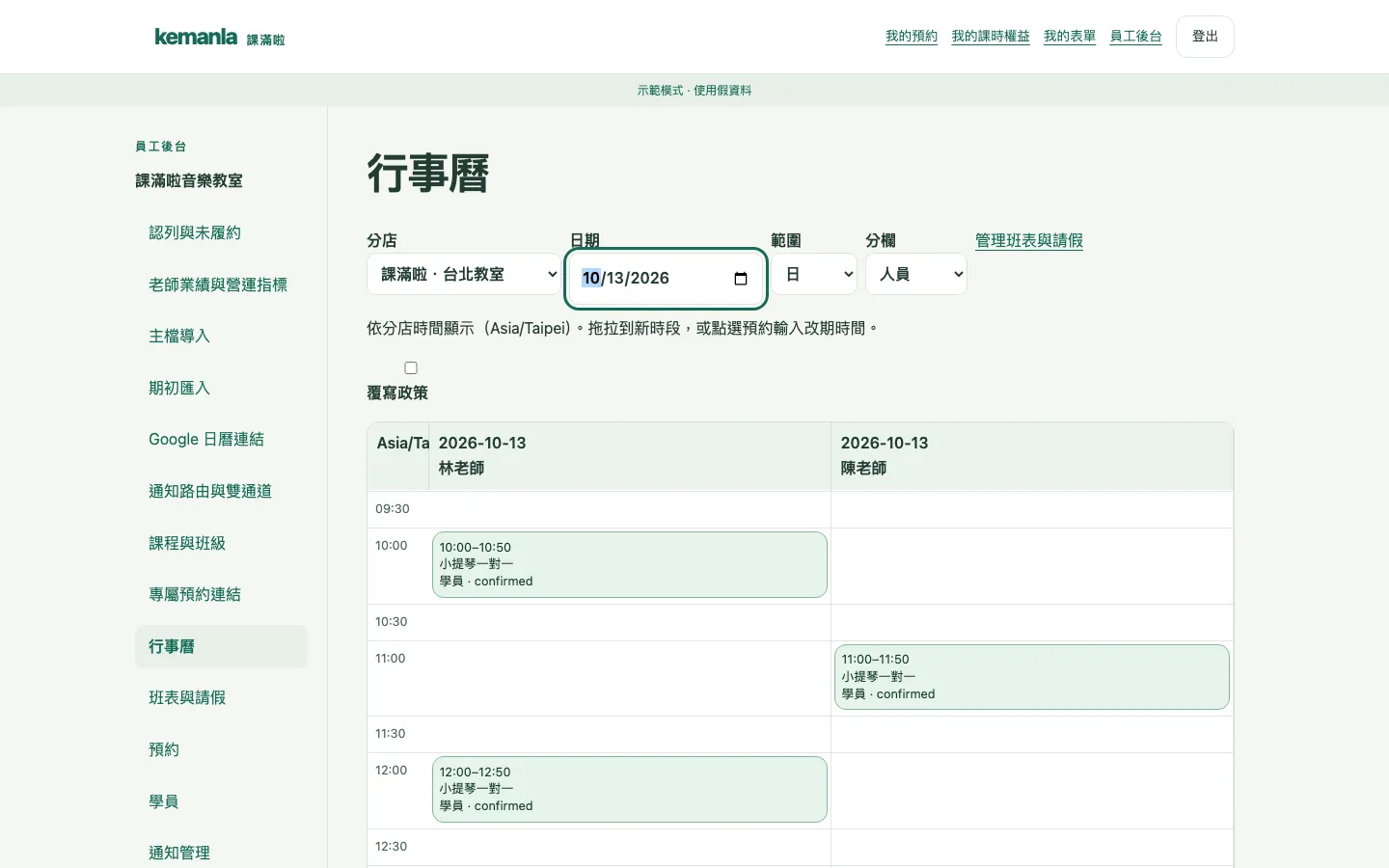This screenshot has height=868, width=1389.
Task: Open 員工後台 header link
Action: coord(1135,37)
